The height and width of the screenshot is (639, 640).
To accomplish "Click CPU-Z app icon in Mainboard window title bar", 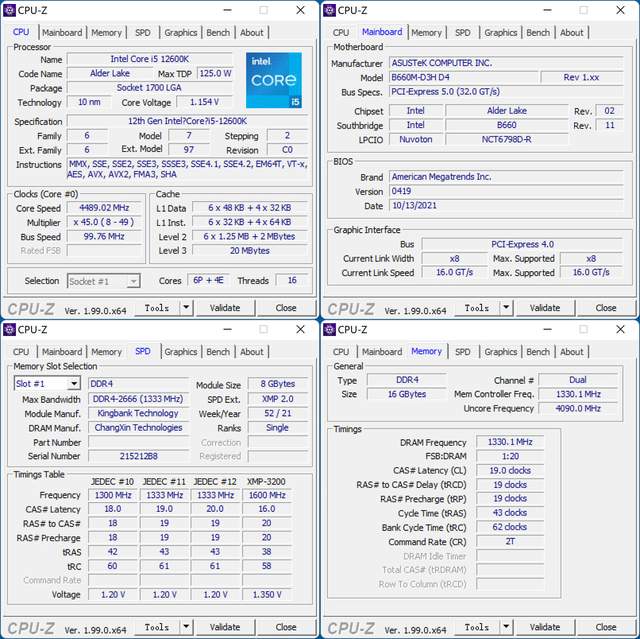I will click(x=329, y=10).
